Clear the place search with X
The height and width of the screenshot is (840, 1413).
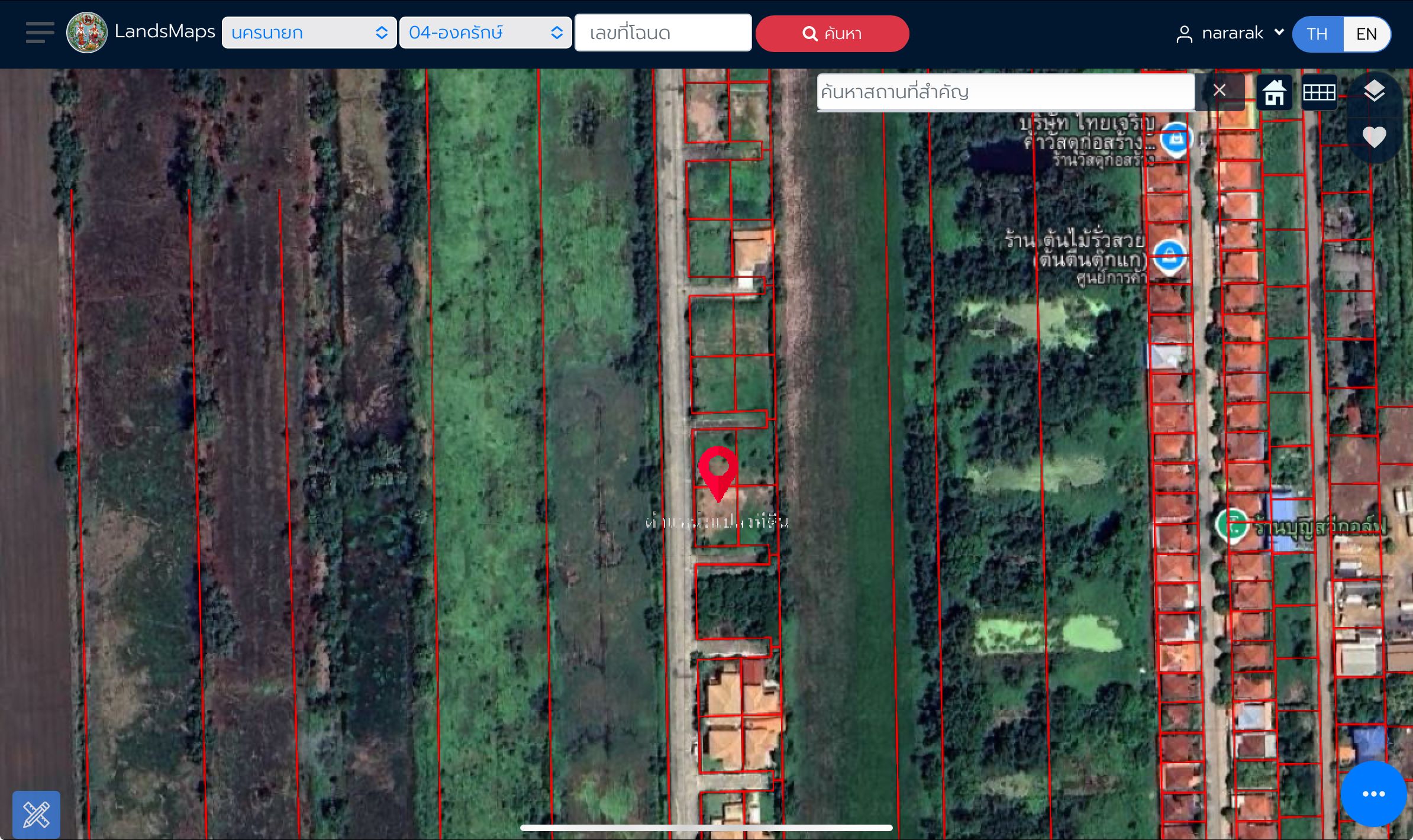(1219, 91)
